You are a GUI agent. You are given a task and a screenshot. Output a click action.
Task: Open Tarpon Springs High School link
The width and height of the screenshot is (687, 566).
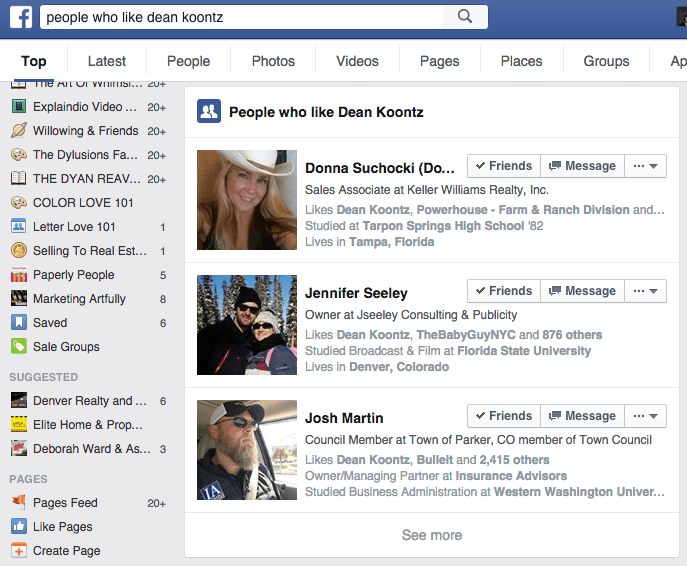coord(443,226)
